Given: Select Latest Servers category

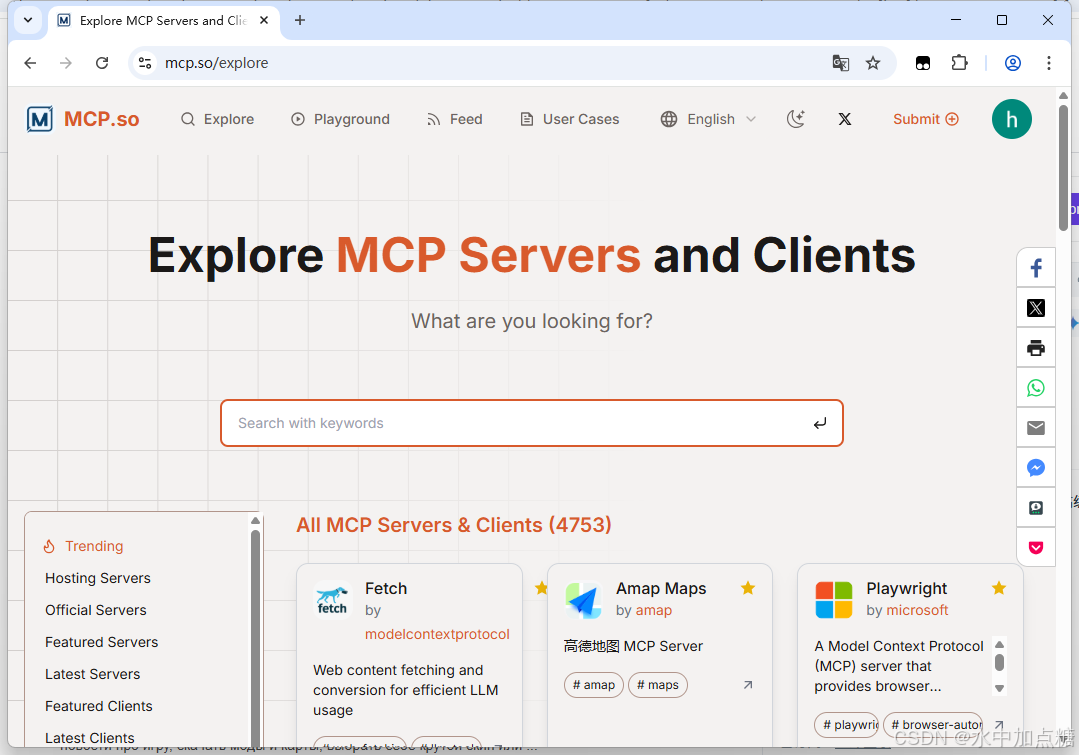Looking at the screenshot, I should [92, 674].
